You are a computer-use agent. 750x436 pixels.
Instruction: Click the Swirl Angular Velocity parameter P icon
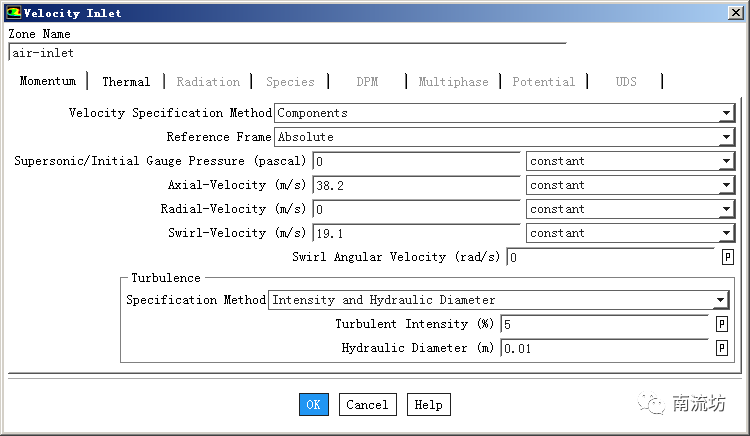tap(727, 257)
